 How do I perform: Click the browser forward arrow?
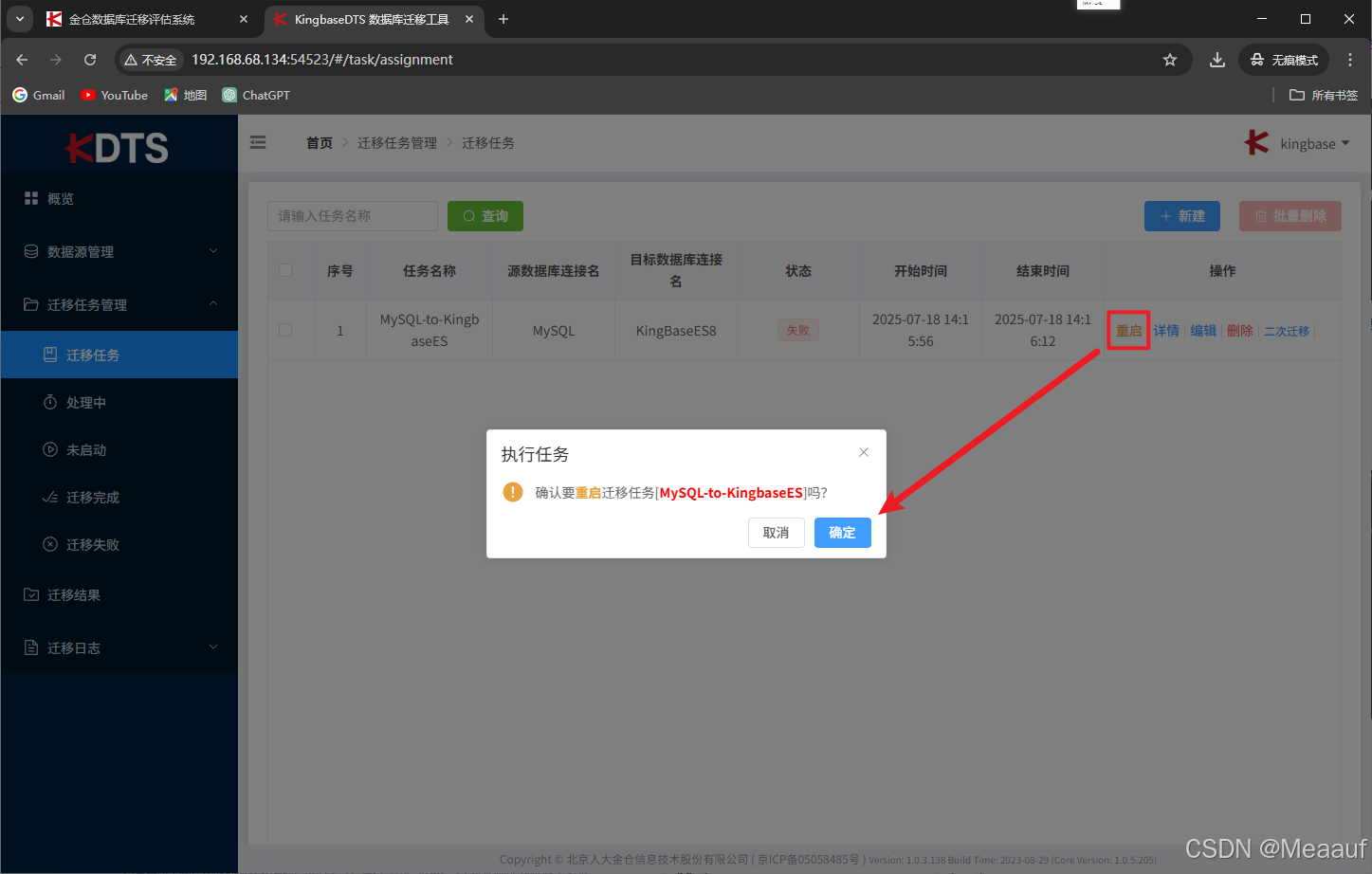pyautogui.click(x=56, y=60)
